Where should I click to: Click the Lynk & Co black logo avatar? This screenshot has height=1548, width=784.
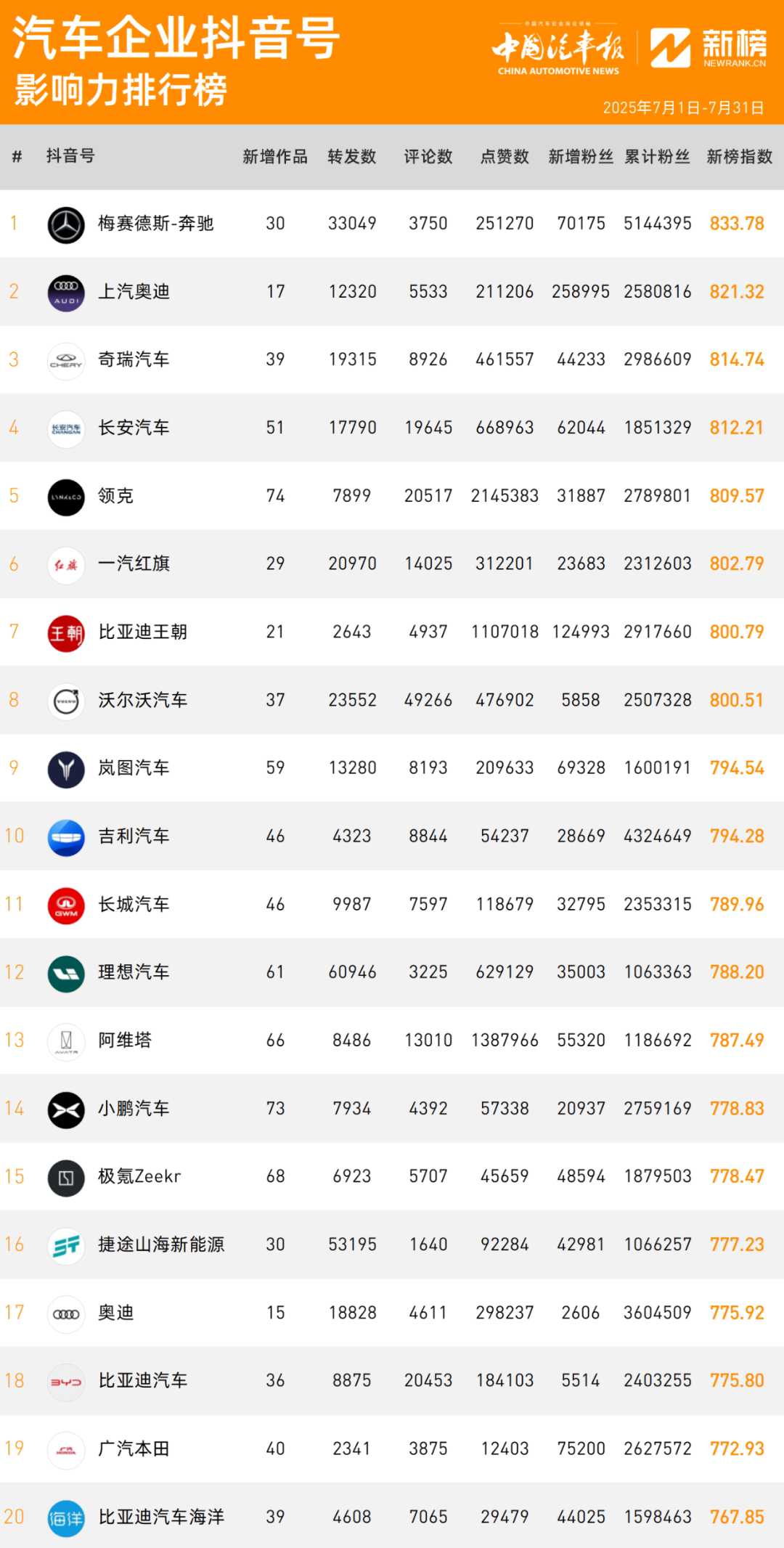click(x=66, y=497)
